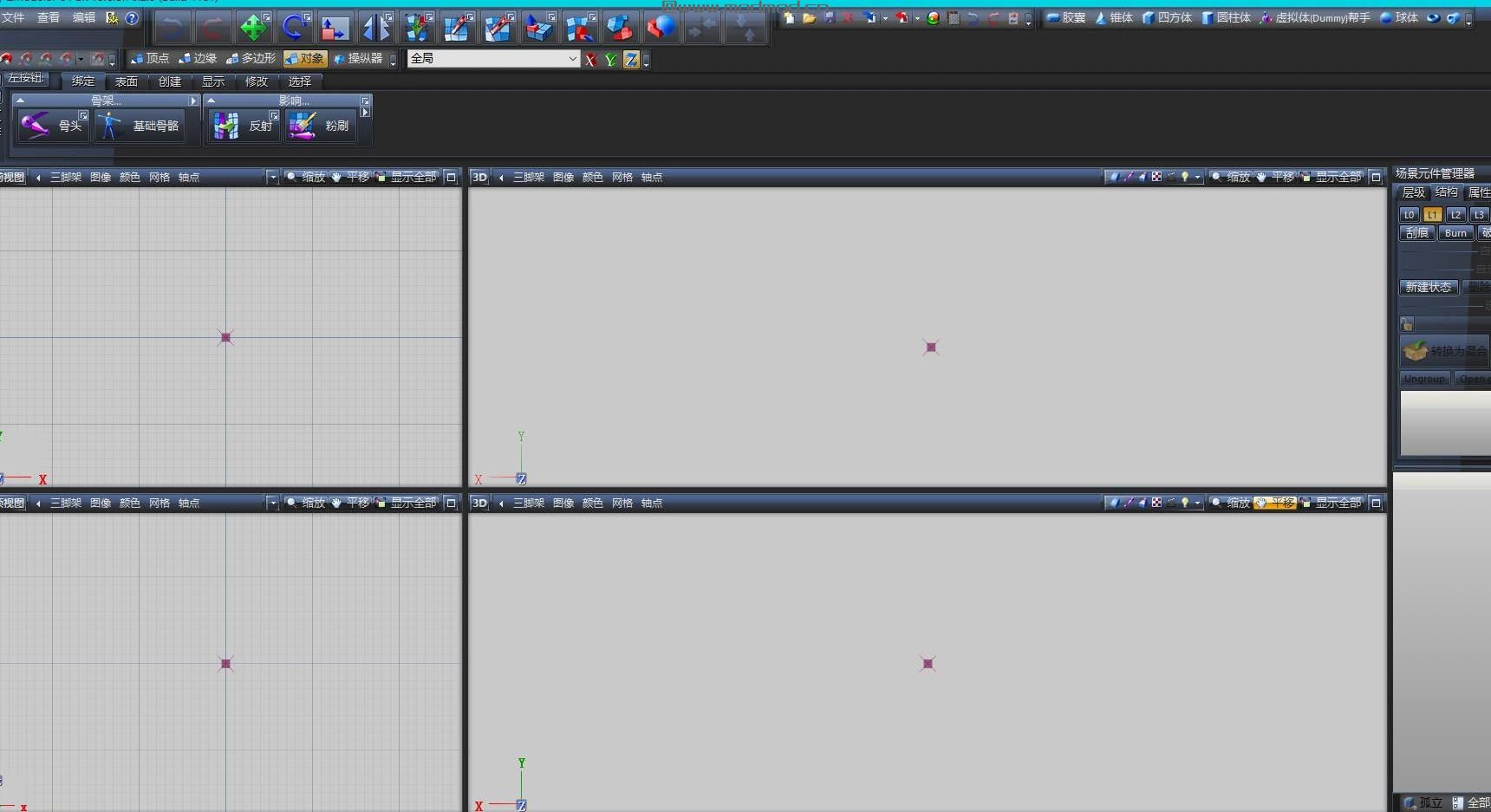Open the 全局 coordinate system dropdown
Screen dimensions: 1491x812
[493, 58]
